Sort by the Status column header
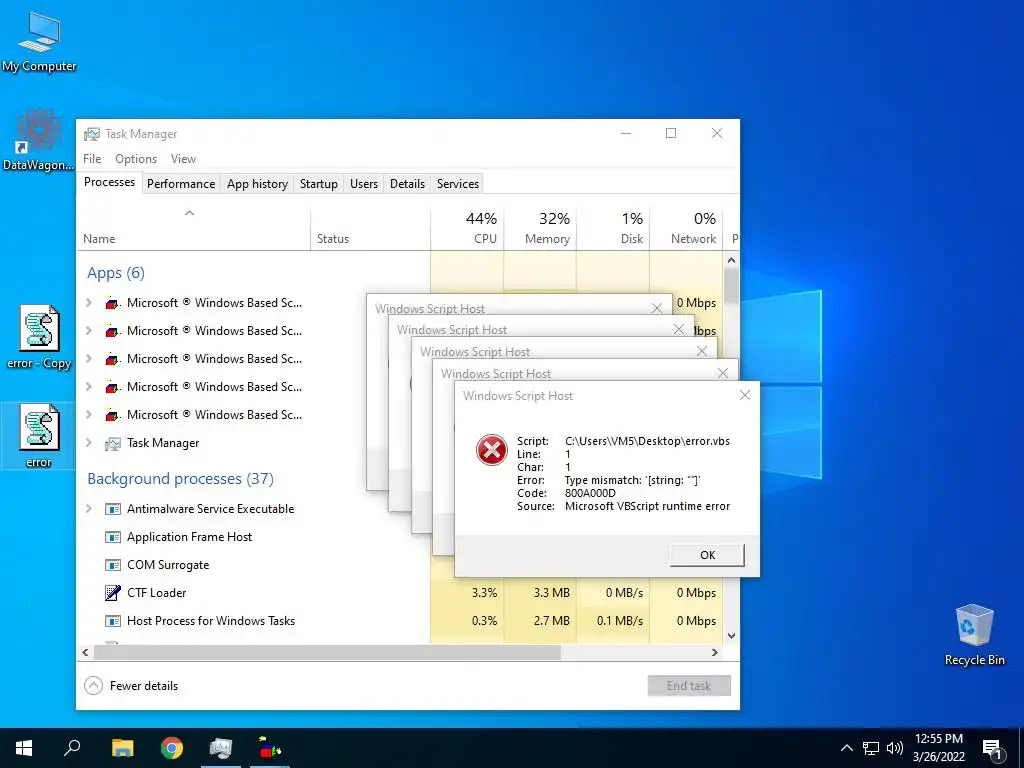The width and height of the screenshot is (1024, 768). click(x=370, y=229)
